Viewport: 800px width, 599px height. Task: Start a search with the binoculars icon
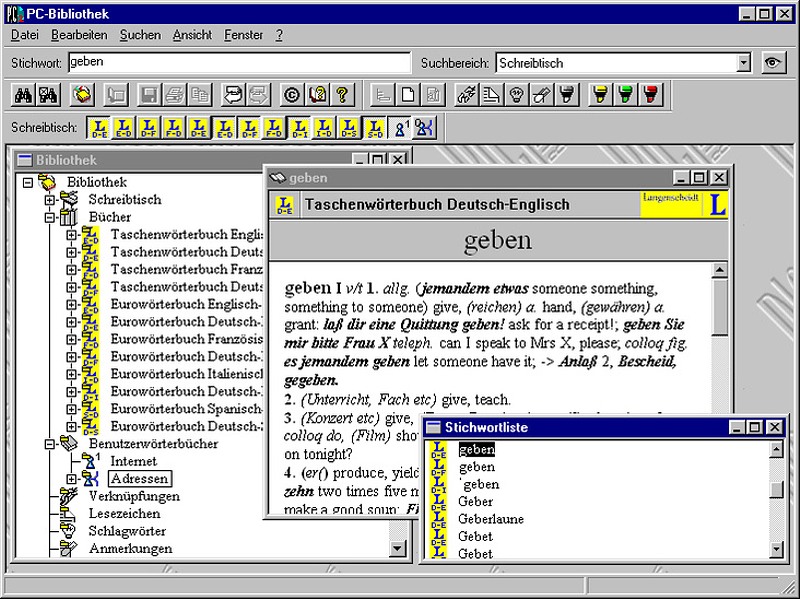coord(23,95)
